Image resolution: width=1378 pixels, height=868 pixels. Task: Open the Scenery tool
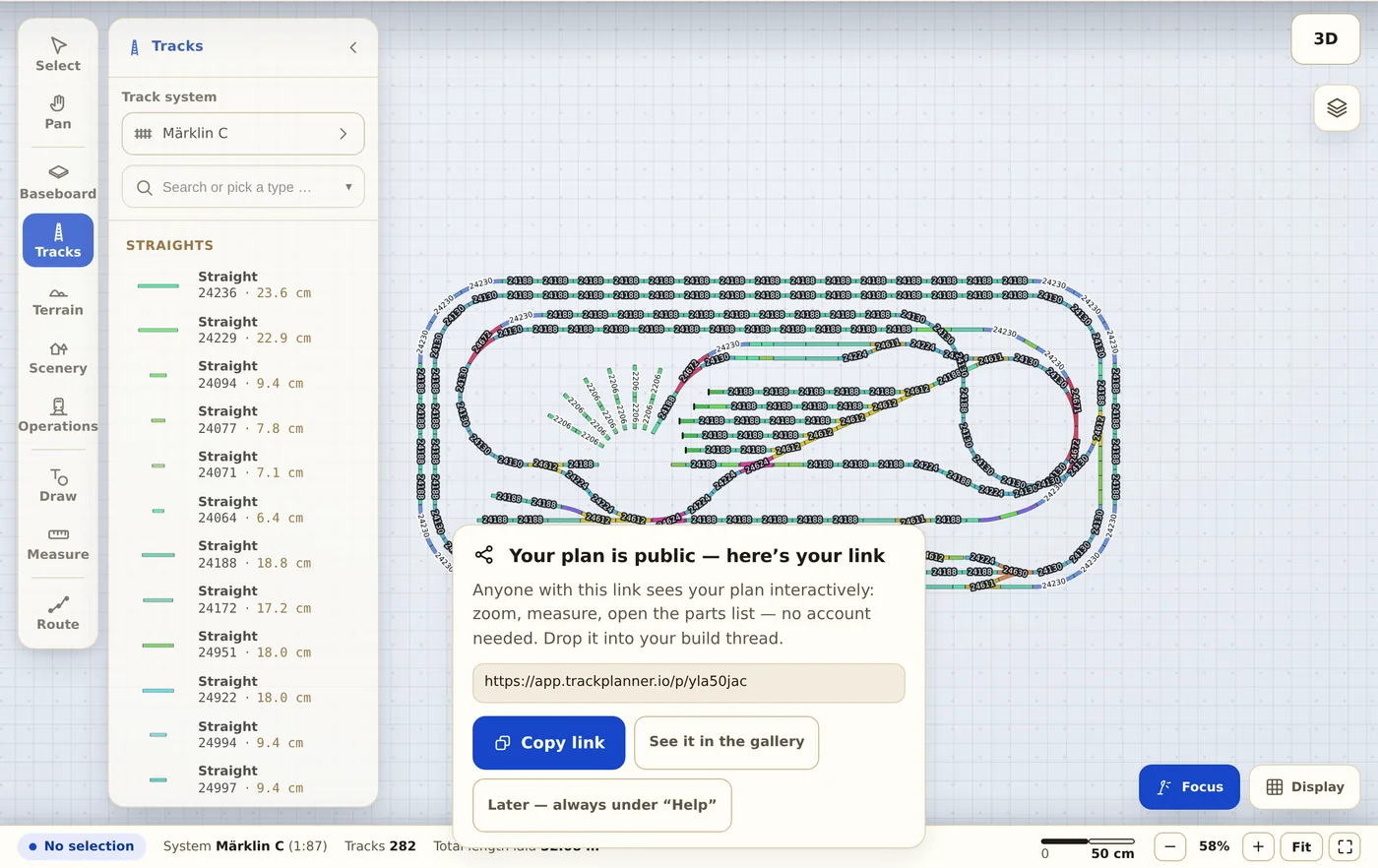tap(58, 356)
